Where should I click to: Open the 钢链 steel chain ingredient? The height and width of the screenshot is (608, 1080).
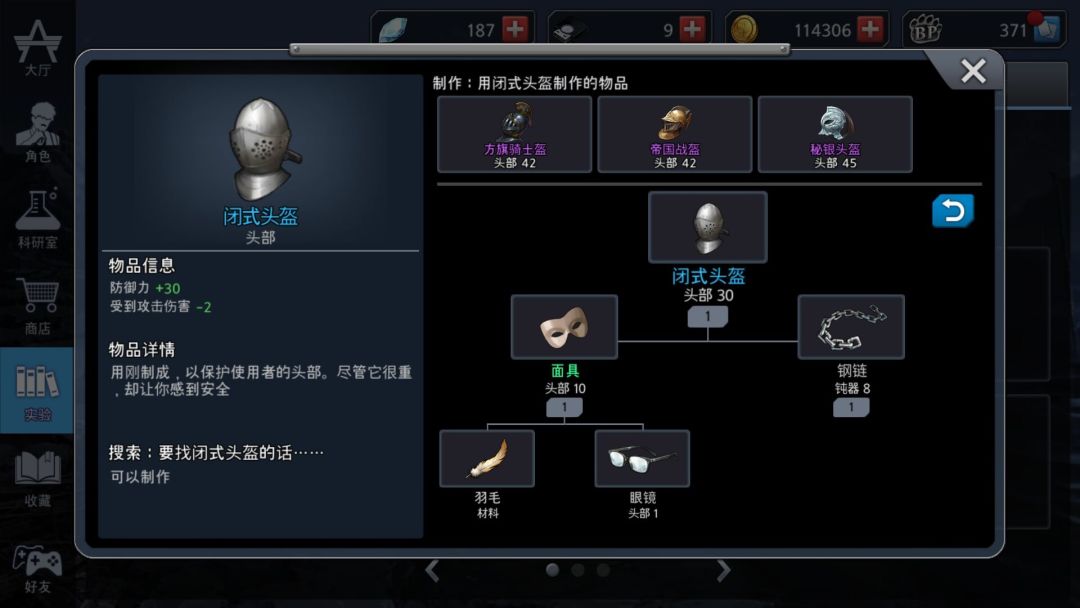(851, 327)
